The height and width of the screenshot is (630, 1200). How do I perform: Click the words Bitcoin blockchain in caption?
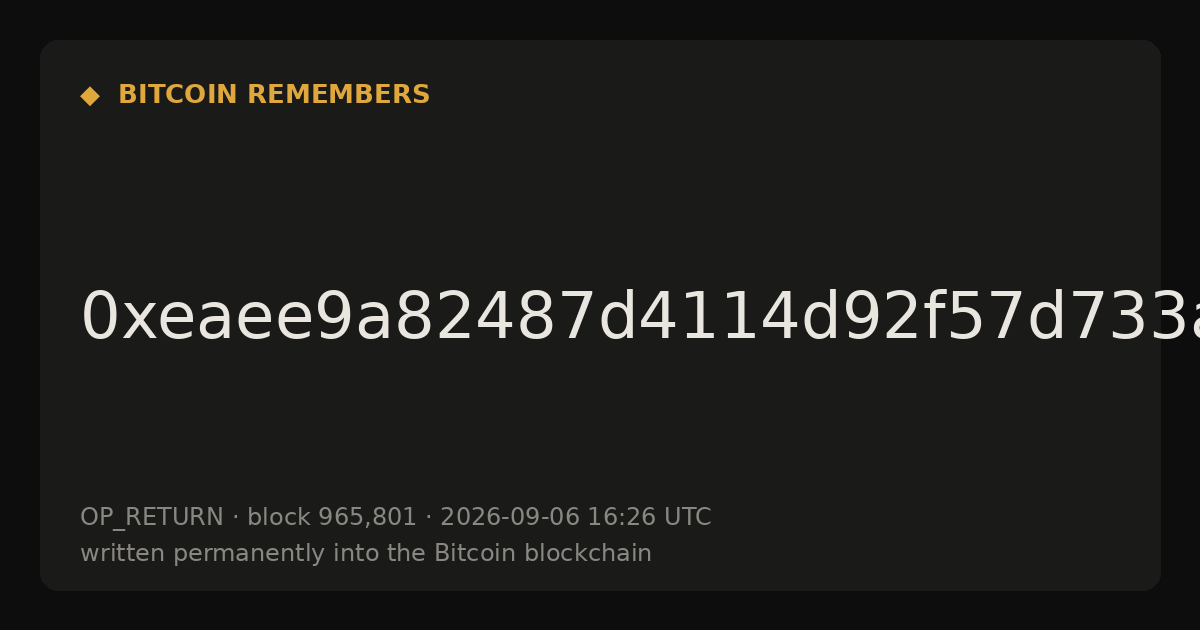click(x=542, y=553)
